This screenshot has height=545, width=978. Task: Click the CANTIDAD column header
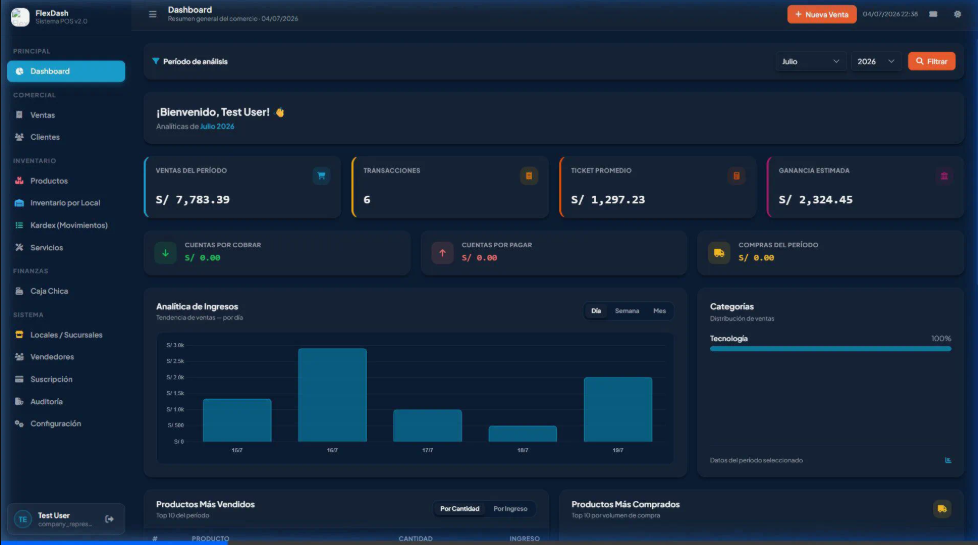(x=415, y=539)
